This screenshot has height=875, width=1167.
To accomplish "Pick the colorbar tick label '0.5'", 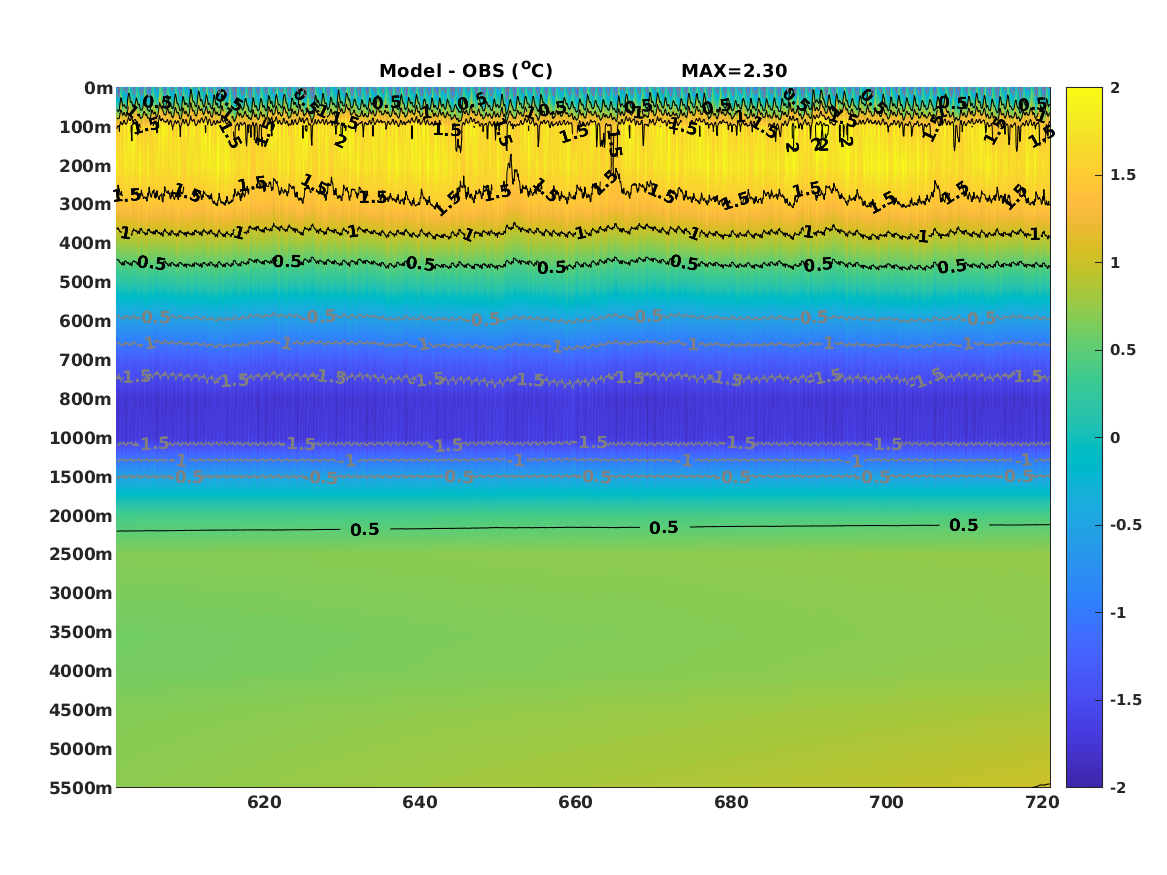I will point(1123,350).
